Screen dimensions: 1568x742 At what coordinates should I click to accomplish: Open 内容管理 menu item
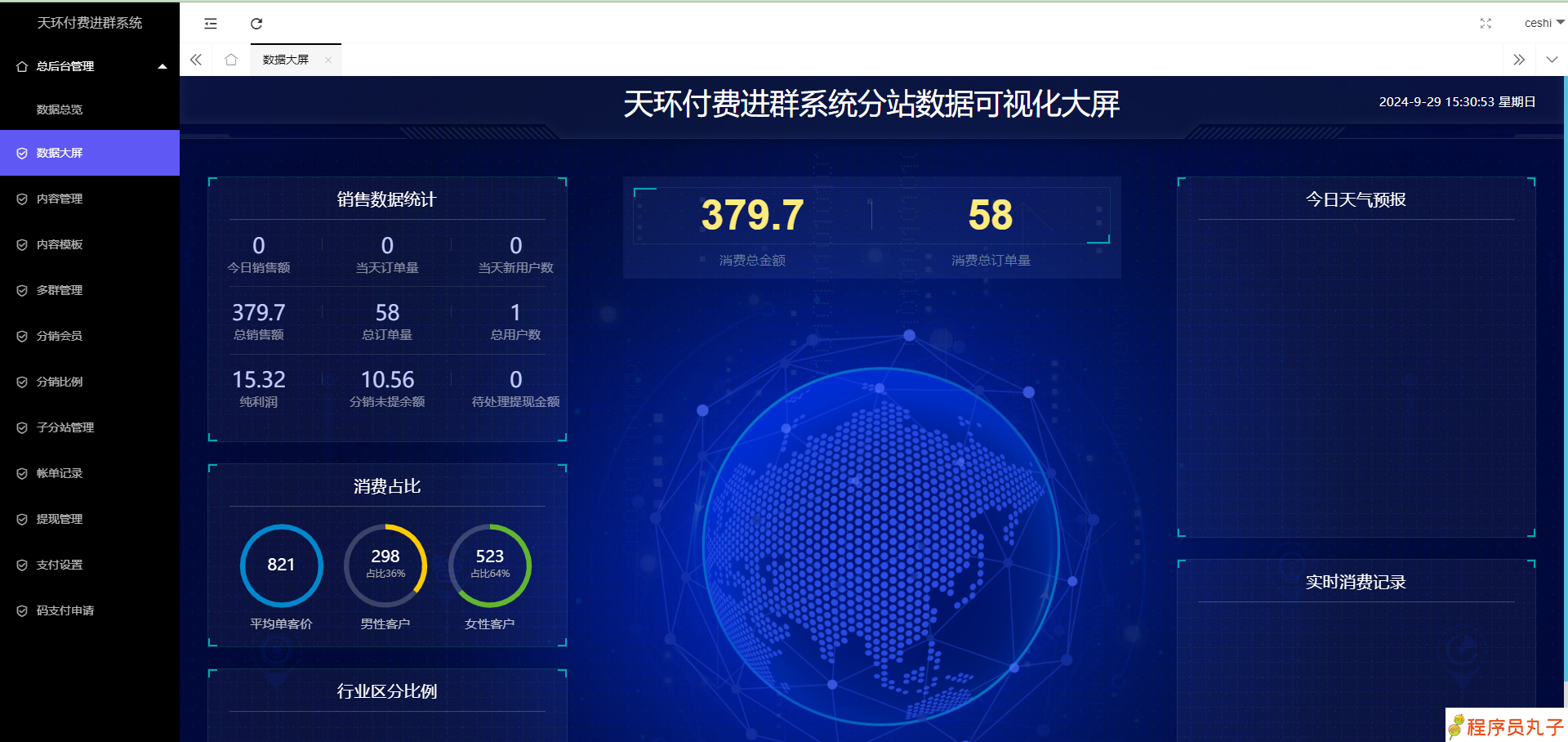[x=90, y=199]
